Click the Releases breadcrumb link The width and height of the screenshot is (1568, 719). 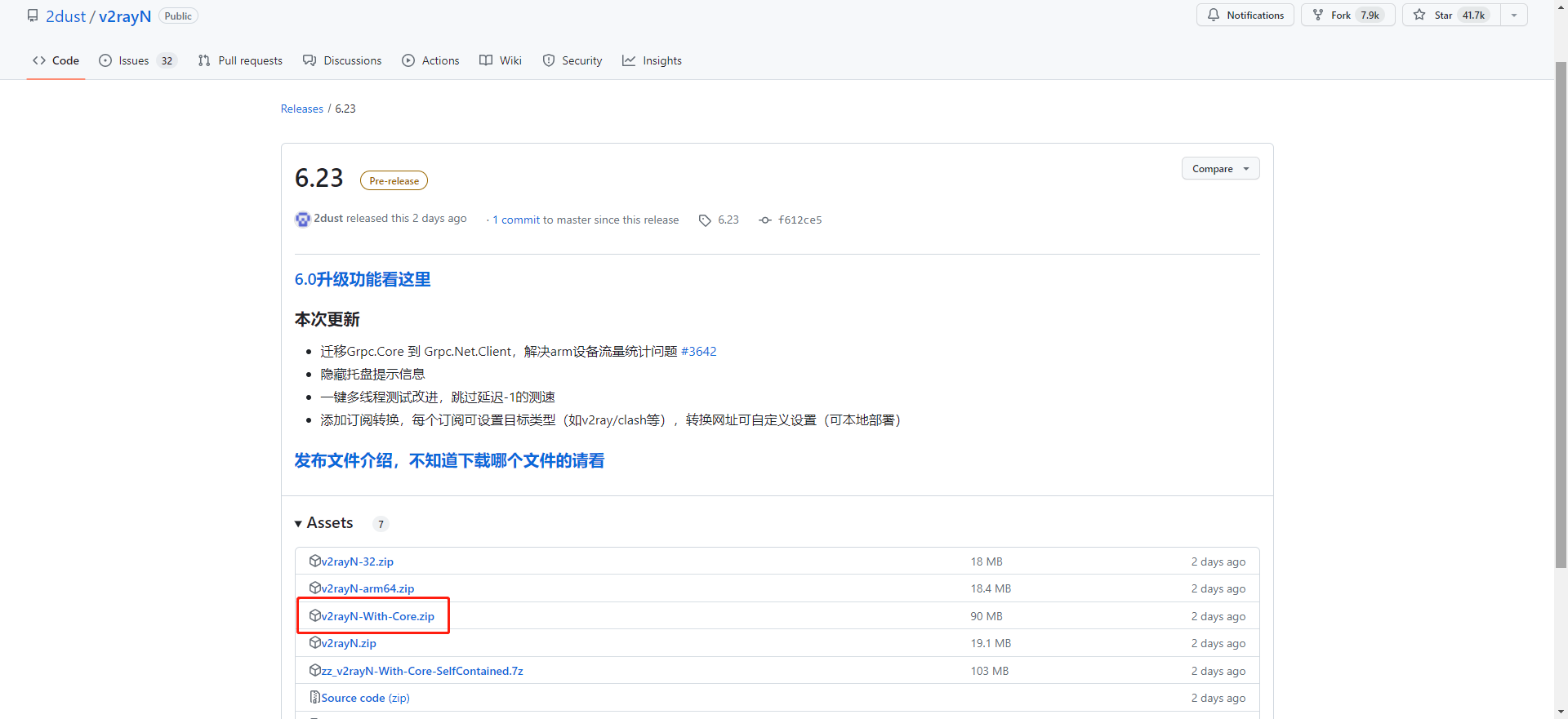coord(302,109)
